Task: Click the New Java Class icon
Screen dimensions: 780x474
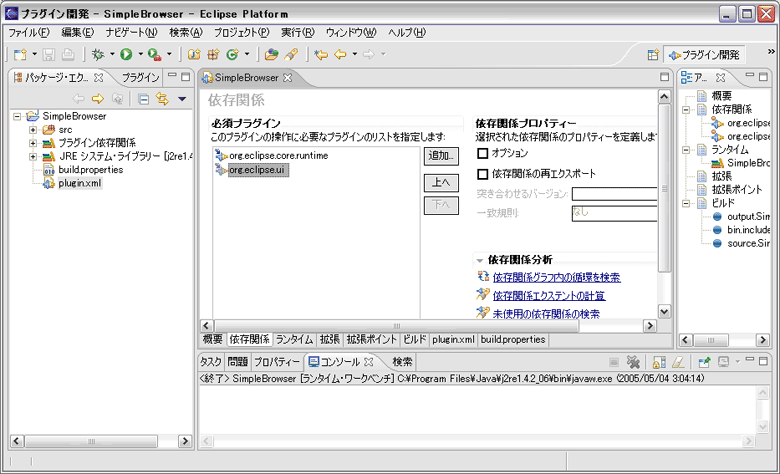Action: pyautogui.click(x=232, y=54)
